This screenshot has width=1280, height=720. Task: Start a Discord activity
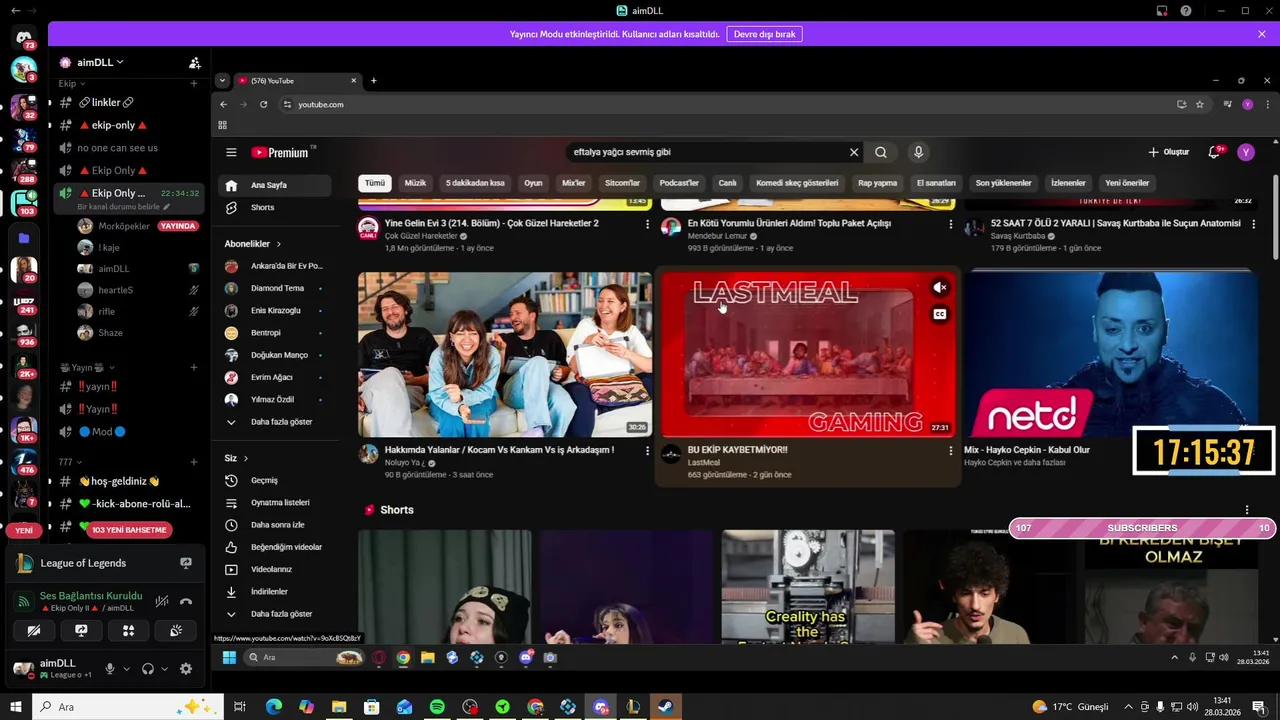coord(128,630)
